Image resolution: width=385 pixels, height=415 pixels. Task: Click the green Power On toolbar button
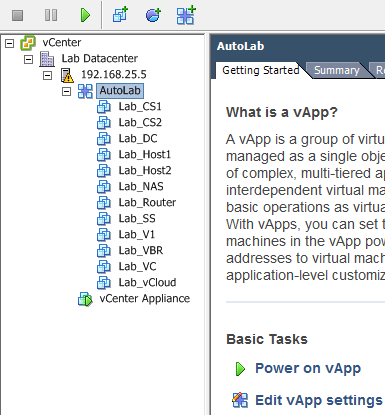click(85, 15)
